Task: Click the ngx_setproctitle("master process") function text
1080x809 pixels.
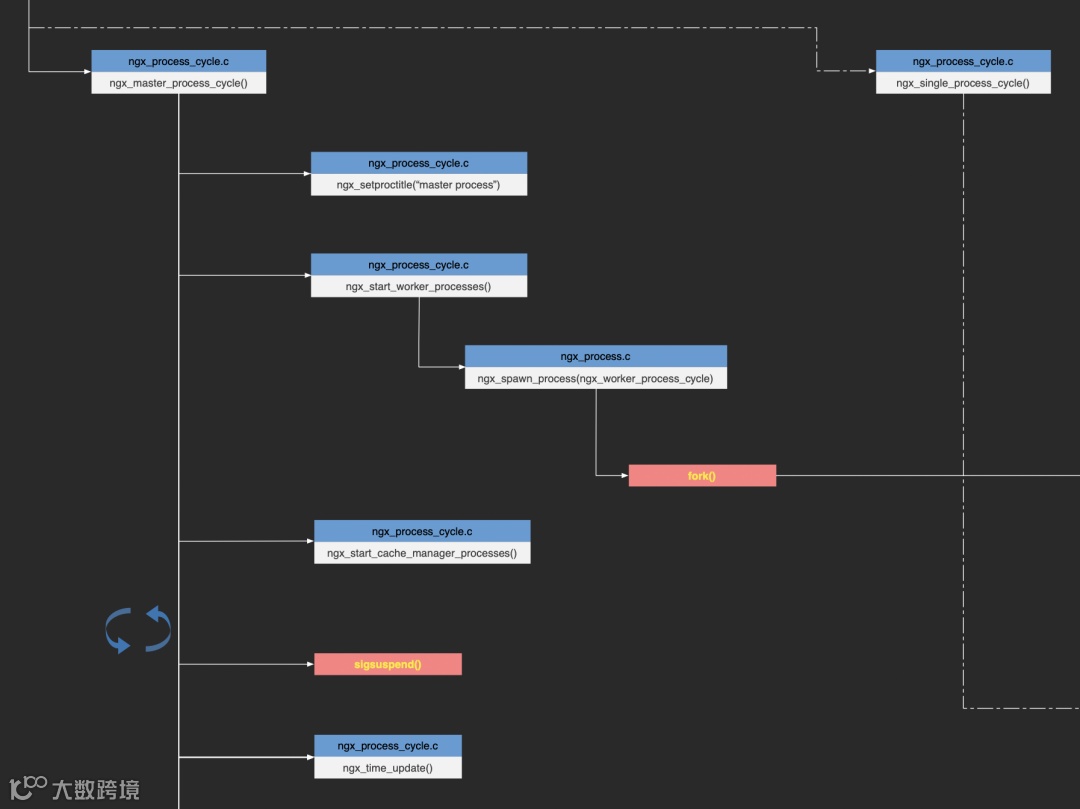Action: 418,185
